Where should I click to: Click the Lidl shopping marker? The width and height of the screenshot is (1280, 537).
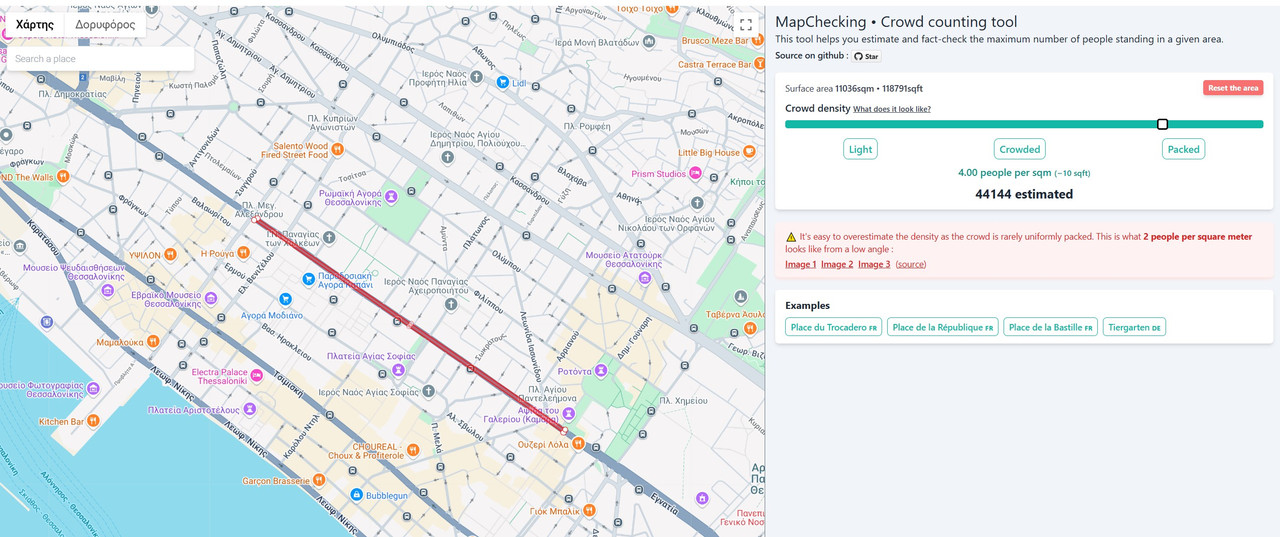click(x=503, y=83)
